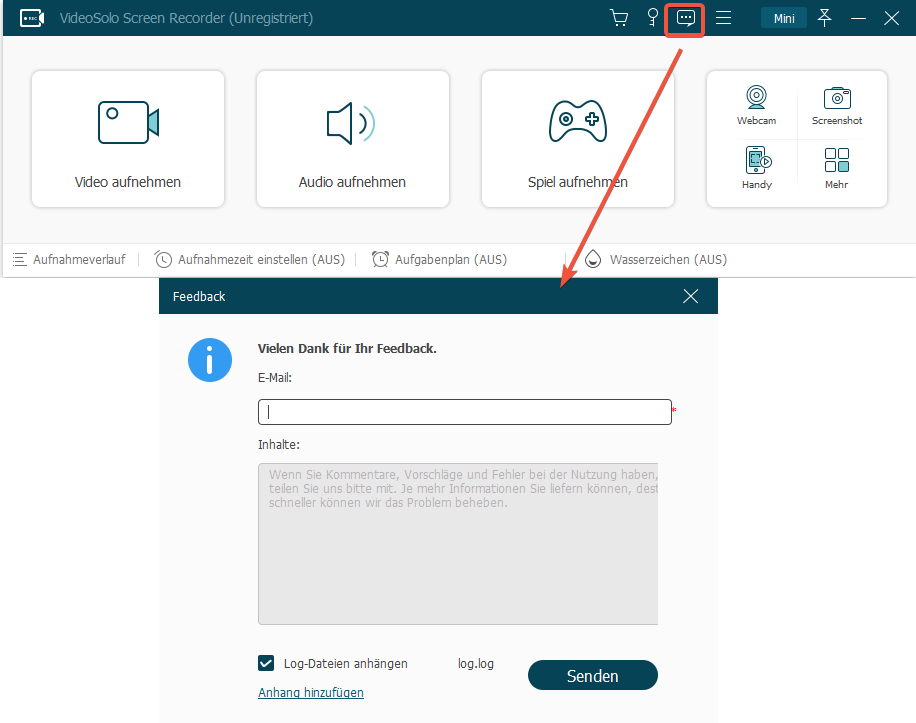This screenshot has width=916, height=723.
Task: Click the shopping cart purchase icon
Action: click(619, 18)
